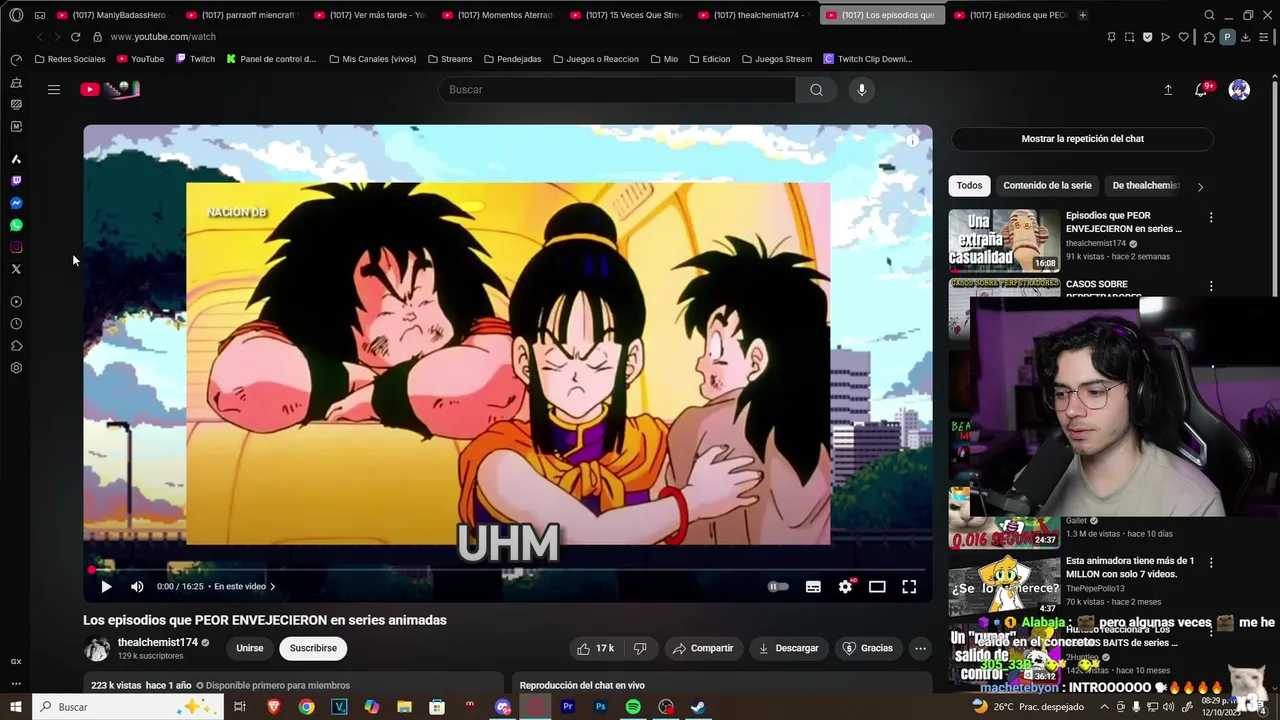The image size is (1280, 720).
Task: Open options for 'Episodios que PEOR' recommendation
Action: point(1211,217)
